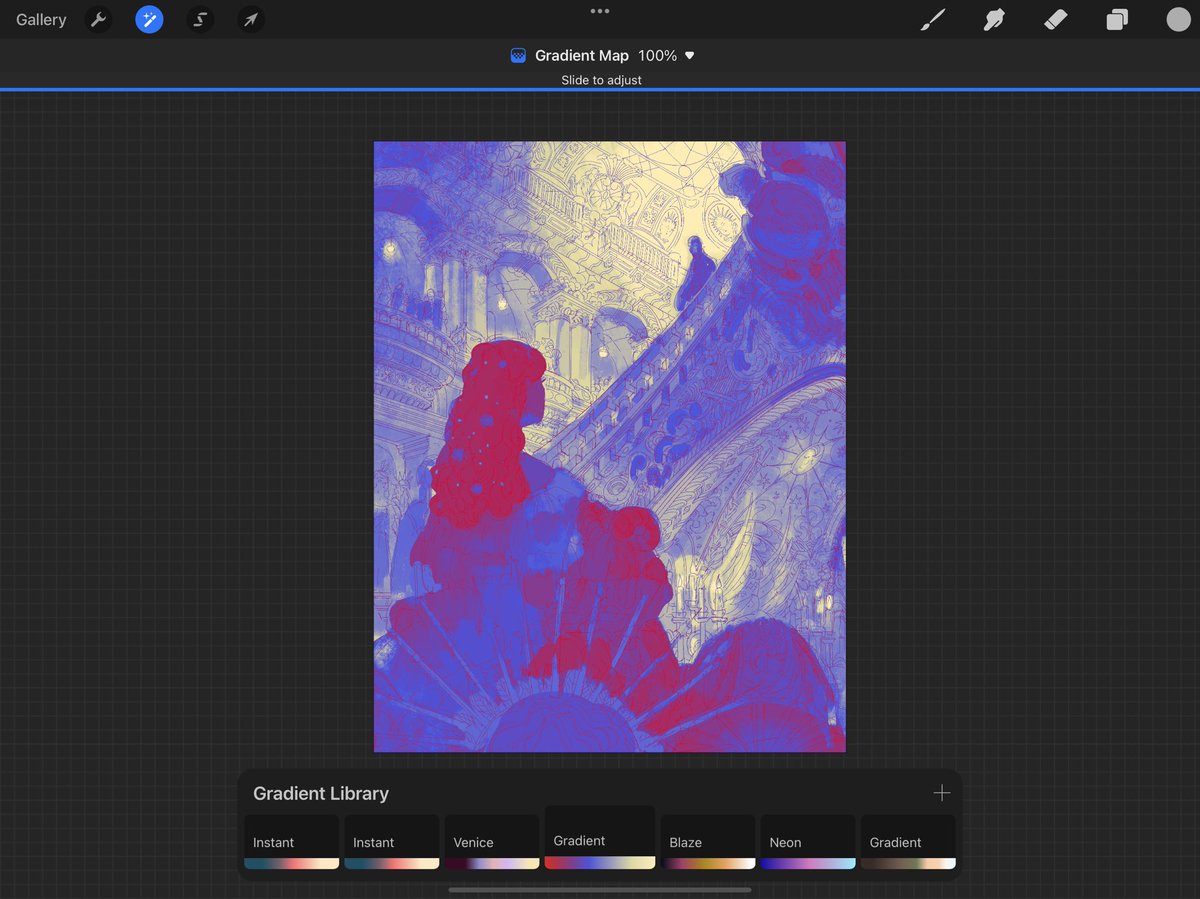Image resolution: width=1200 pixels, height=899 pixels.
Task: Select the Transform arrow tool
Action: point(250,19)
